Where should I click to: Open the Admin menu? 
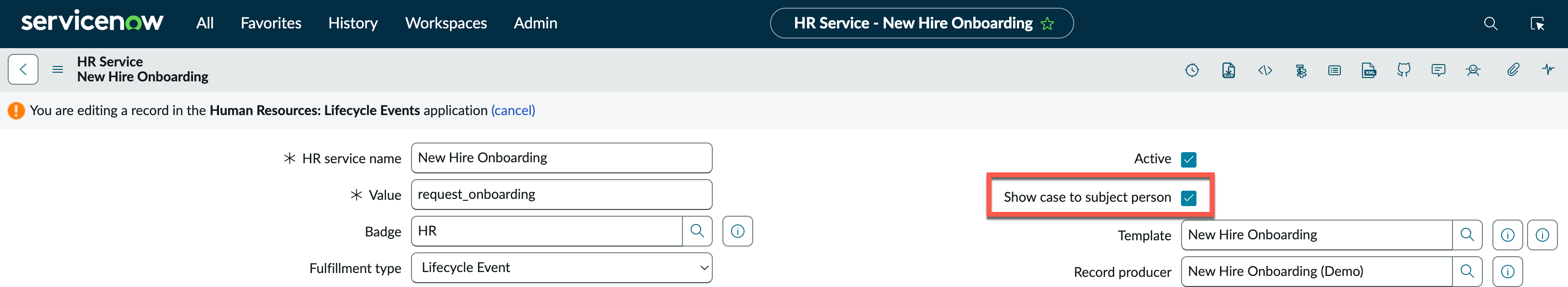pos(536,23)
